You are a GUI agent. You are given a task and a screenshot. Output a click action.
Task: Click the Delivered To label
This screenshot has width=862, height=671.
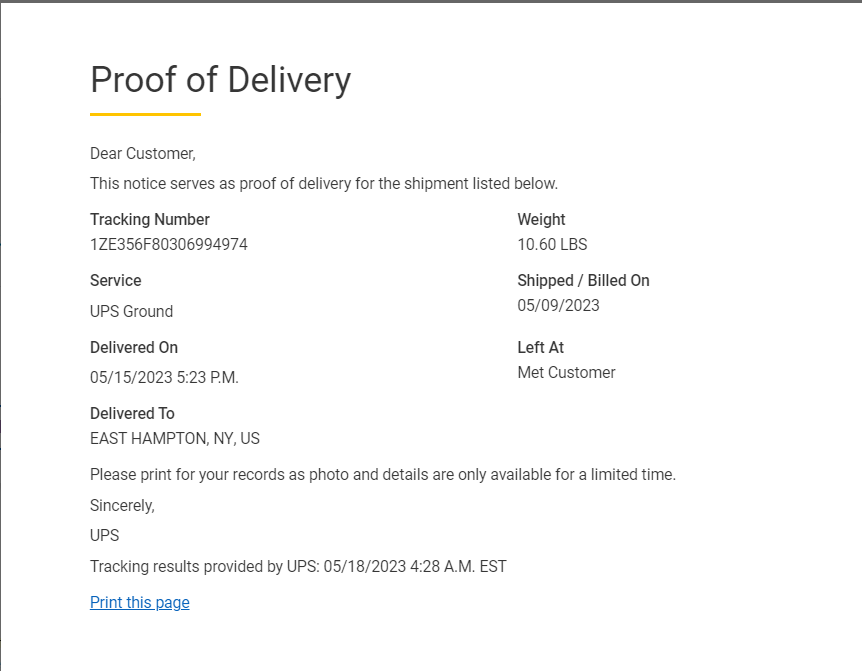(x=132, y=414)
